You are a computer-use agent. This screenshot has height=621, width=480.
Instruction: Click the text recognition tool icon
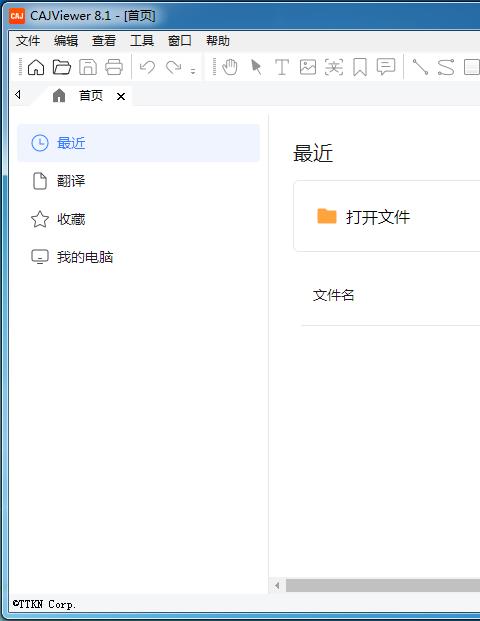click(333, 67)
